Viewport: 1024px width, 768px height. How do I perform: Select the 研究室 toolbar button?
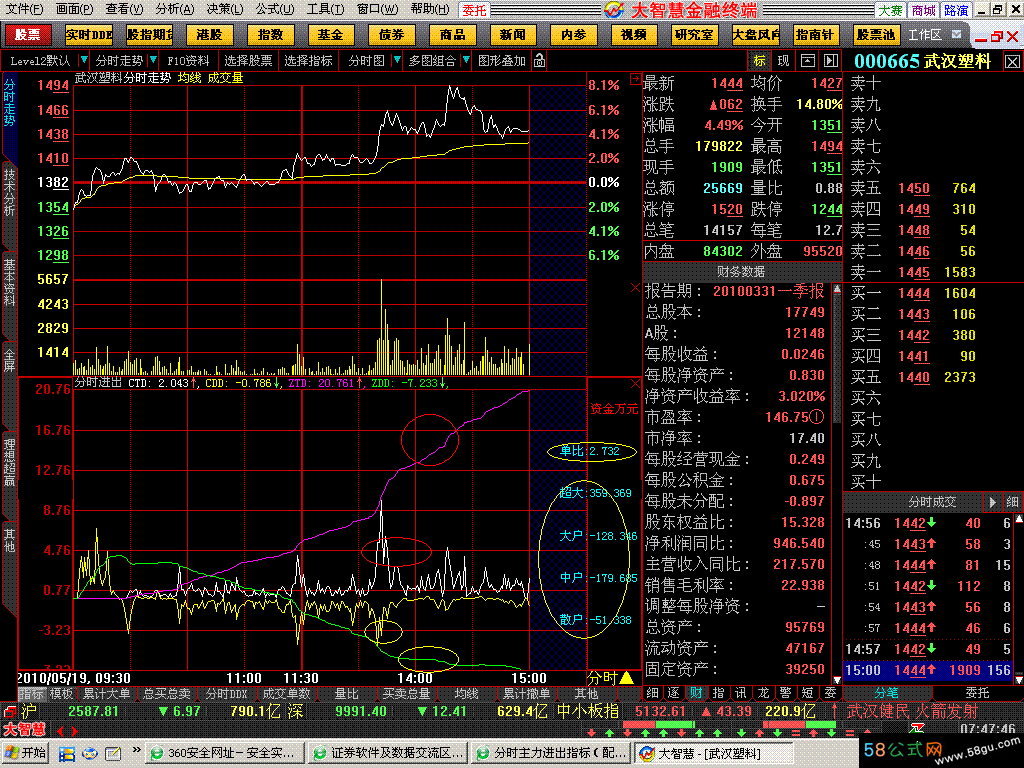[x=694, y=35]
